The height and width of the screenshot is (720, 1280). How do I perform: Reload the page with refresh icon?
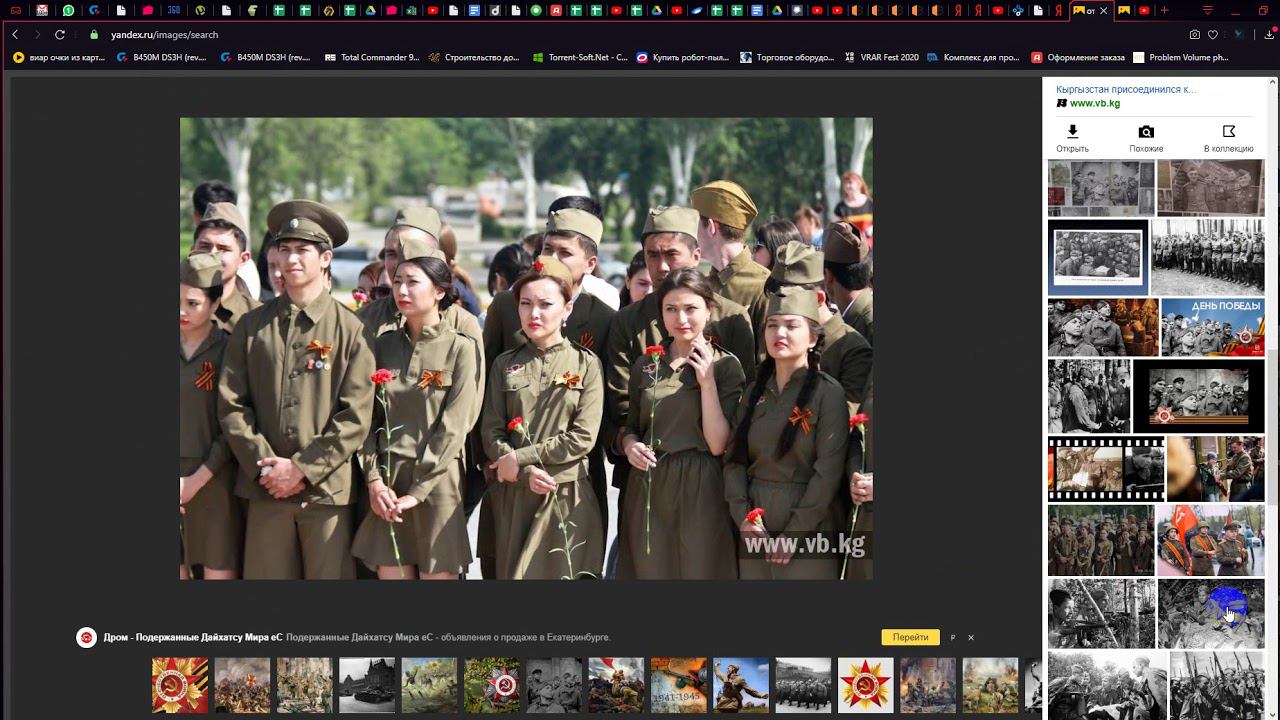coord(60,34)
